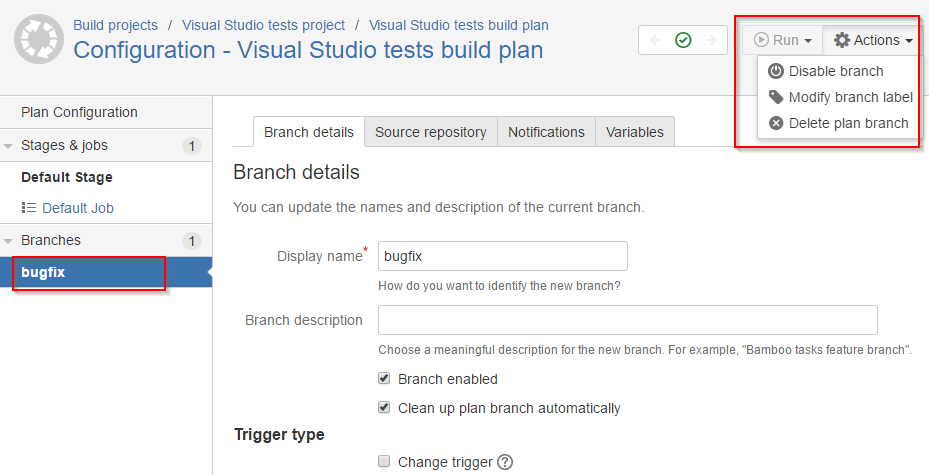Open the Notifications tab
929x475 pixels.
pos(546,131)
